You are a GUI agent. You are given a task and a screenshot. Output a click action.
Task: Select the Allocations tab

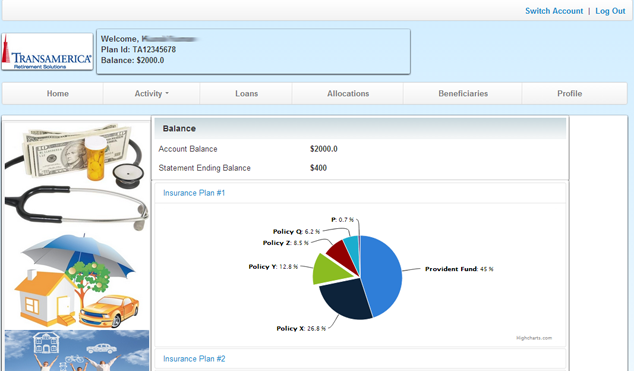click(348, 94)
